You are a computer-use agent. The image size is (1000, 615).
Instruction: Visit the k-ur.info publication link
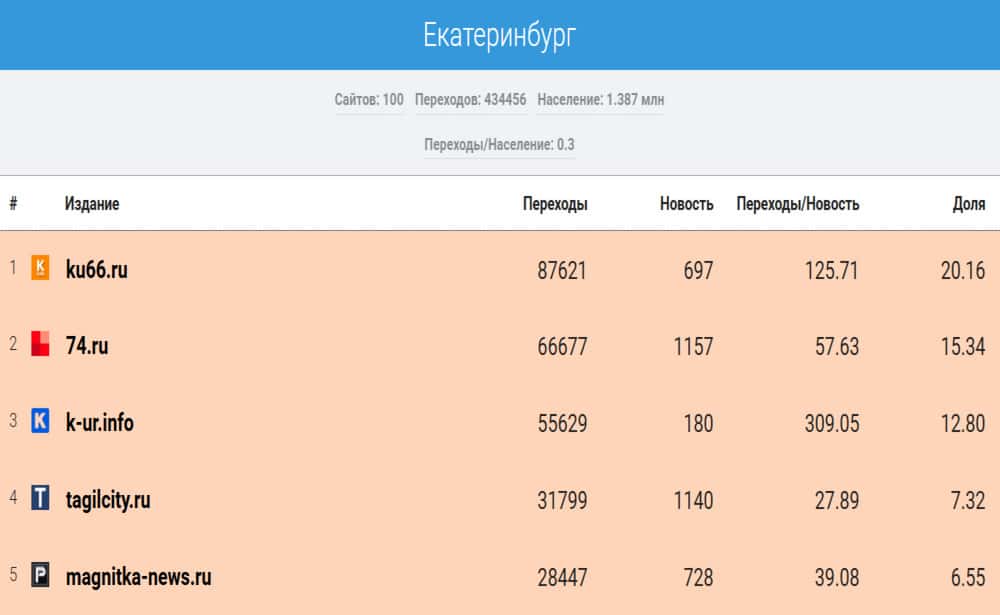[x=99, y=423]
